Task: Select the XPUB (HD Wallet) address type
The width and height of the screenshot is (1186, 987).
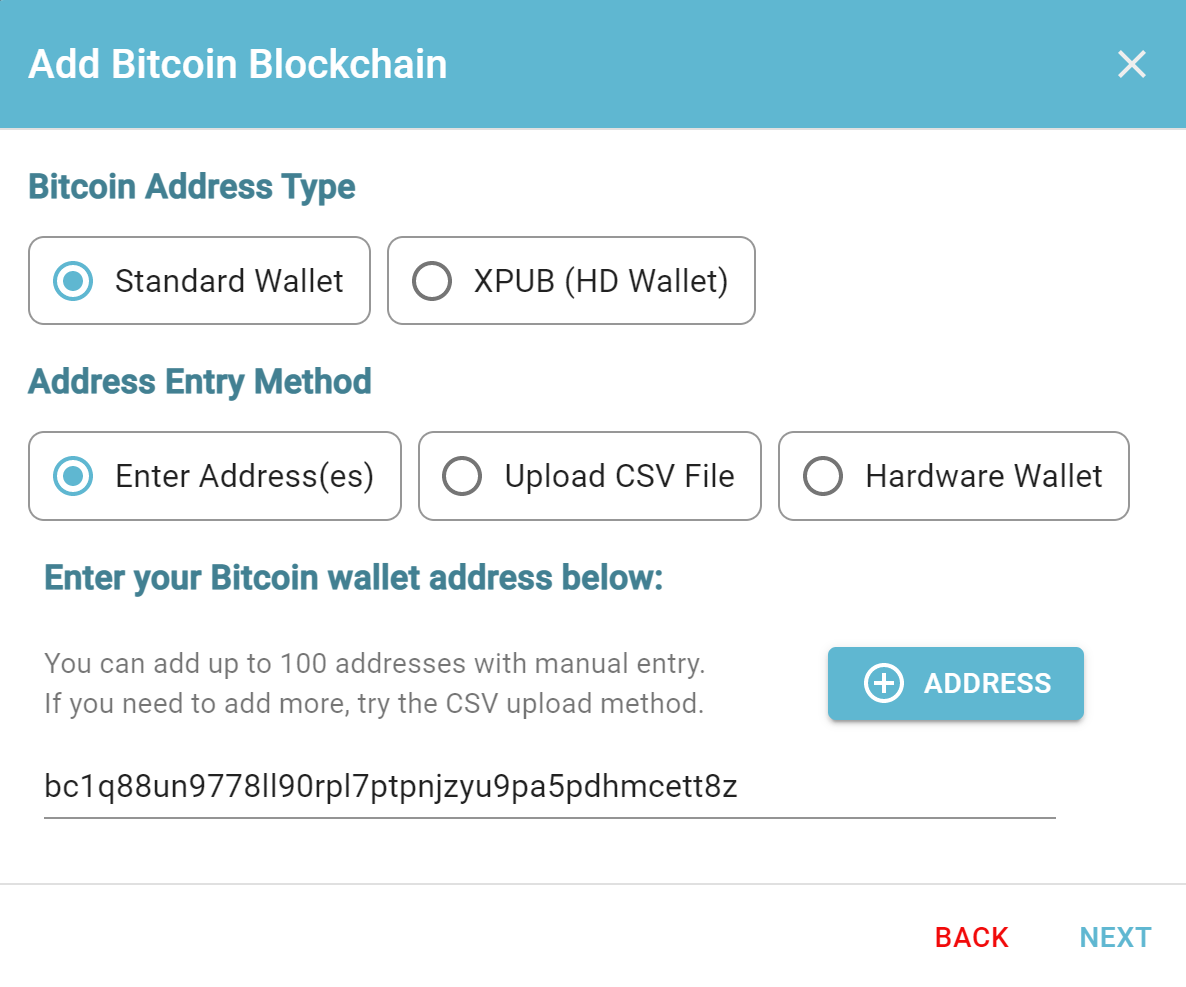Action: coord(571,281)
